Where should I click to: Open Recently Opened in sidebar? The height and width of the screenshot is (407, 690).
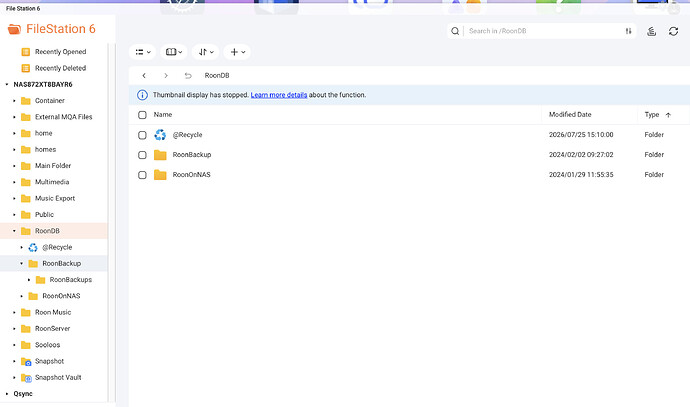click(60, 51)
